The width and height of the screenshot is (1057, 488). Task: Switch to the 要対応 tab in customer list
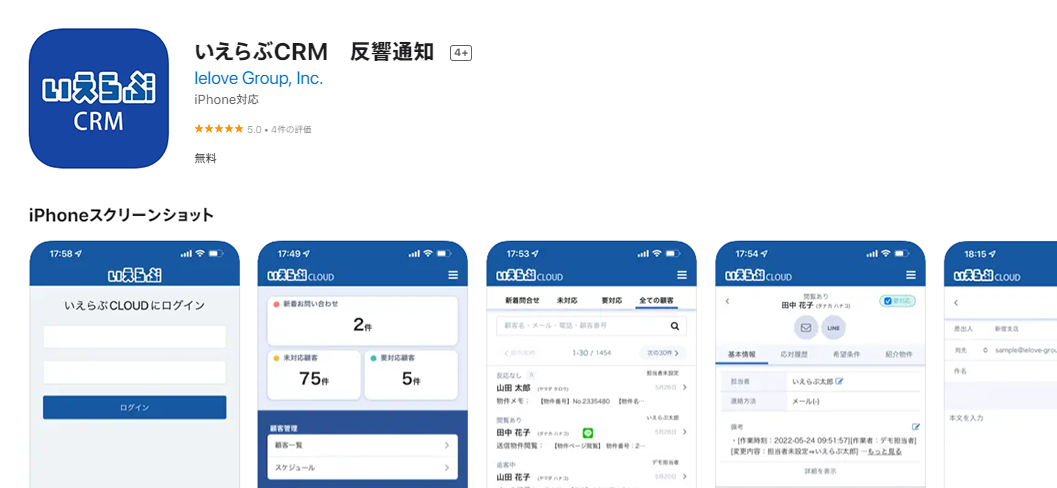[611, 301]
